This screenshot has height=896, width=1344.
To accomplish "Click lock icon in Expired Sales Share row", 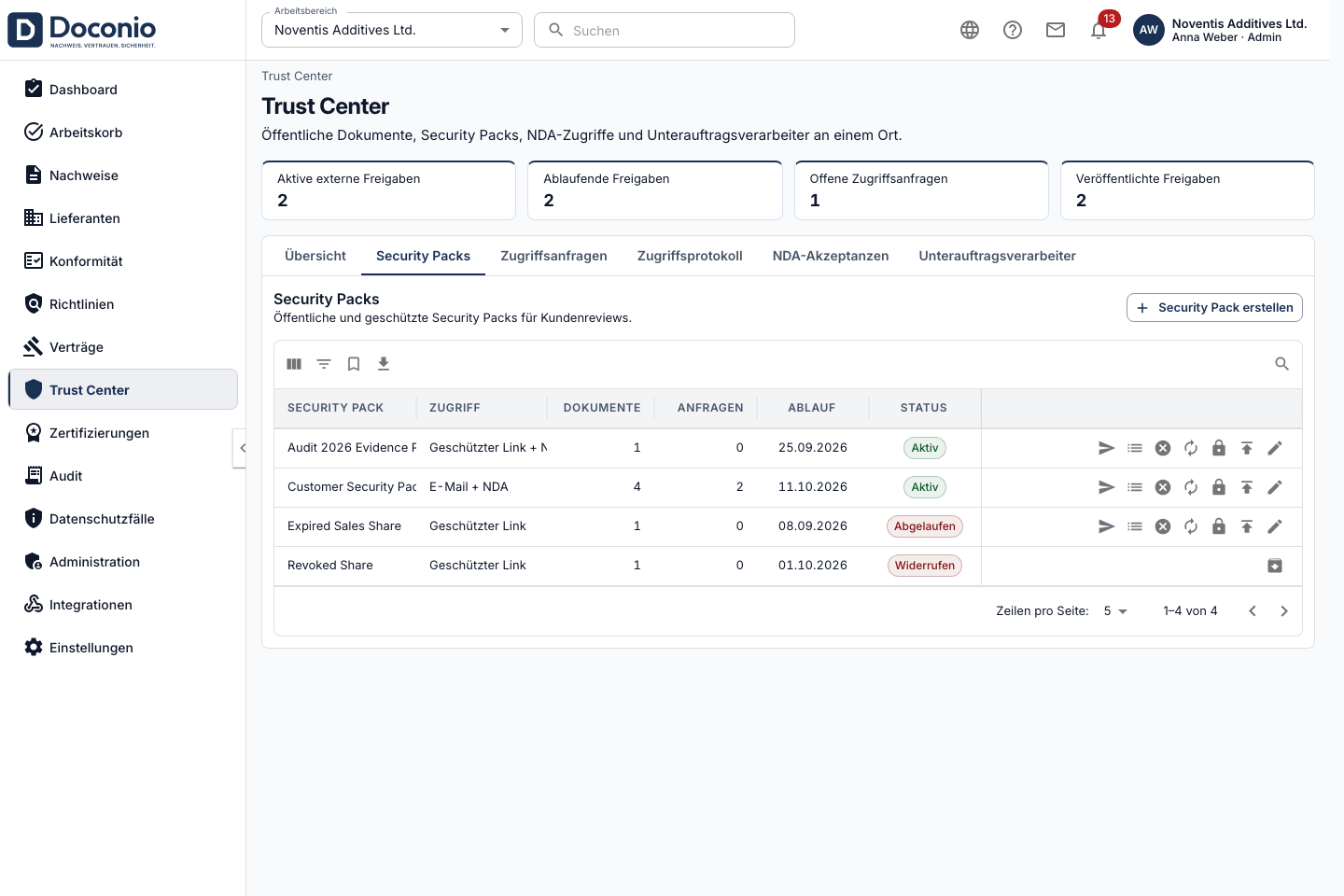I will click(1219, 526).
